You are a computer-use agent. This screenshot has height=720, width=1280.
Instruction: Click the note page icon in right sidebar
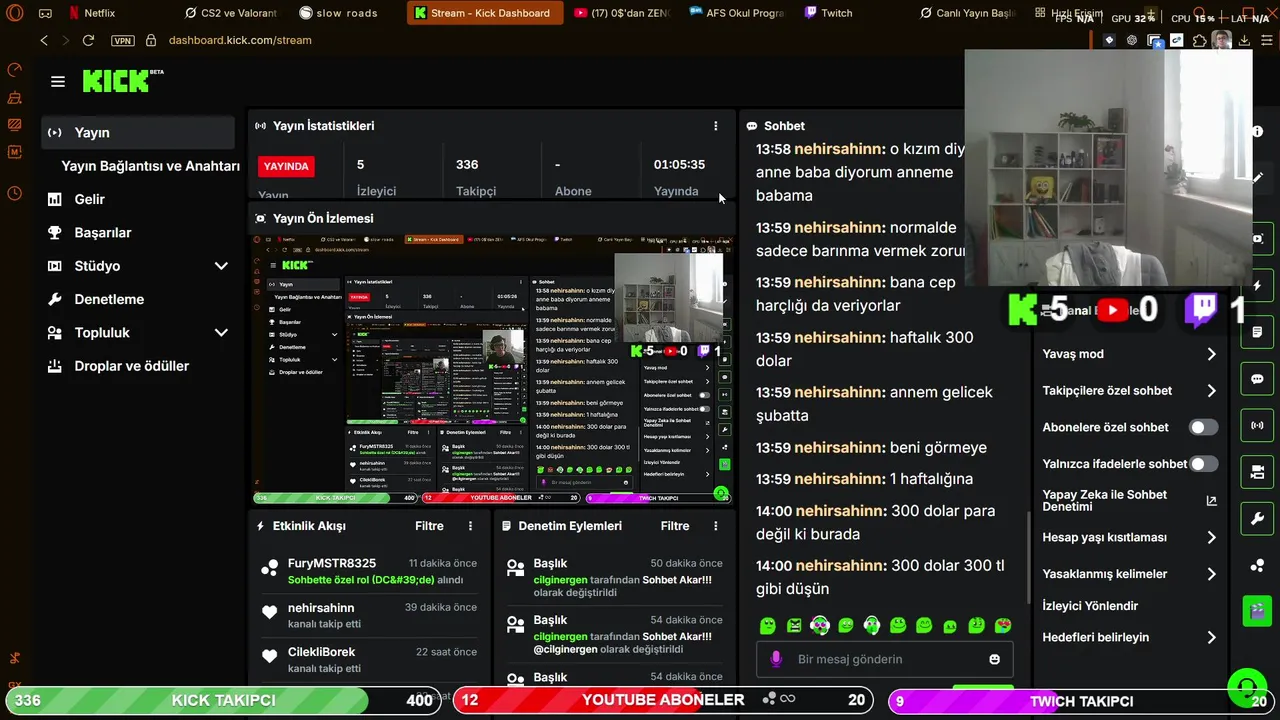coord(1257,332)
